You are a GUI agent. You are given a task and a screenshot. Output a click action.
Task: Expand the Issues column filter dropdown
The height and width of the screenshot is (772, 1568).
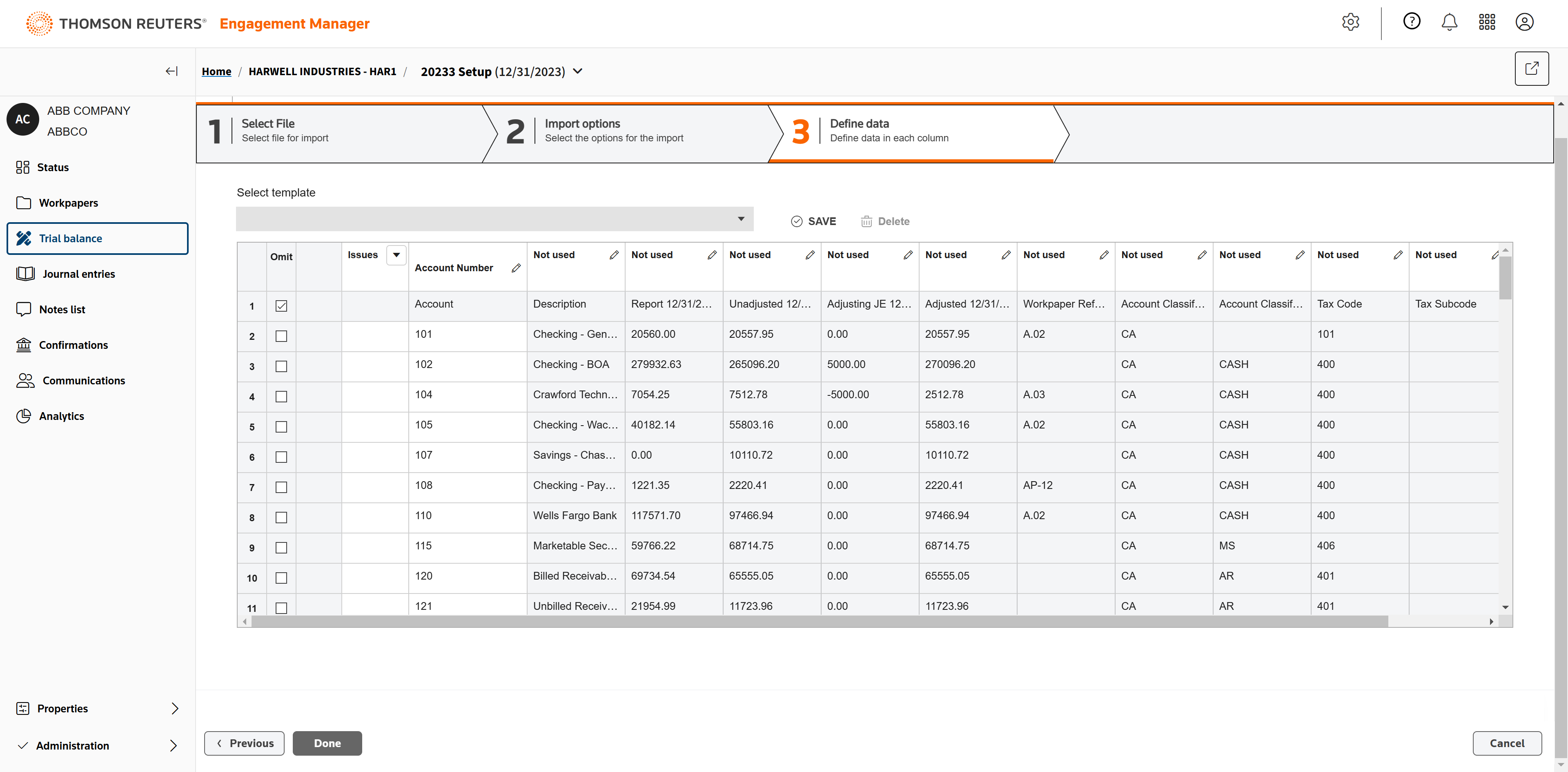[x=396, y=254]
